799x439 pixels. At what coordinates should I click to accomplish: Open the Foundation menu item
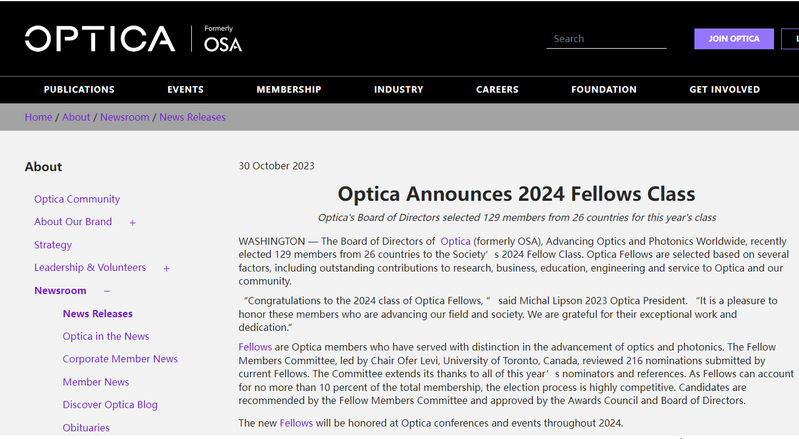click(x=603, y=89)
